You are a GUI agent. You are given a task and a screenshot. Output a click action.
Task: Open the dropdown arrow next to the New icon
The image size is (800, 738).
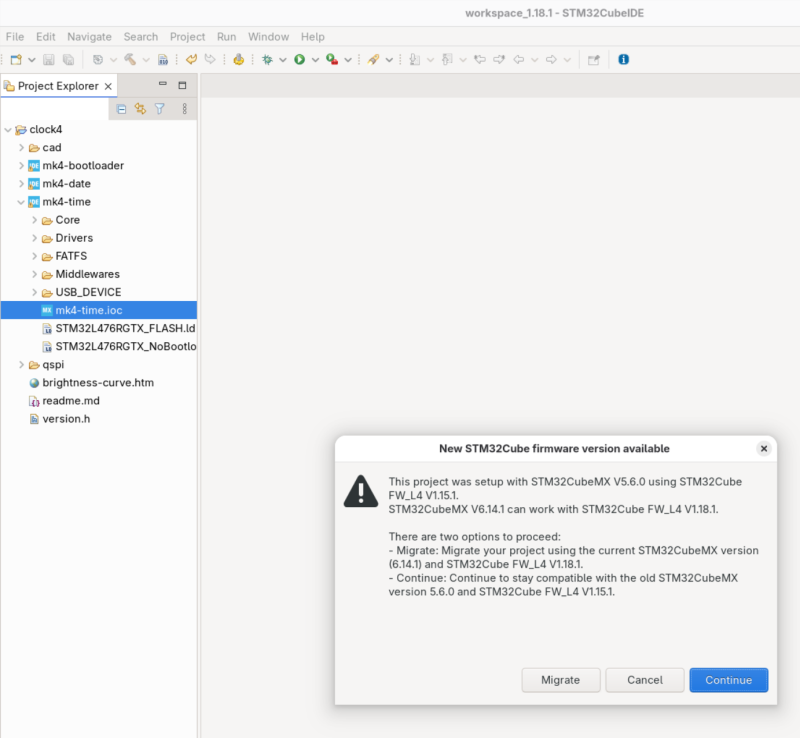click(x=32, y=60)
